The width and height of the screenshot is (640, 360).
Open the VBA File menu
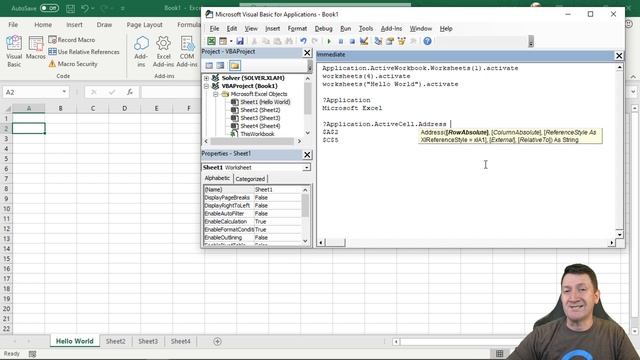pyautogui.click(x=214, y=29)
